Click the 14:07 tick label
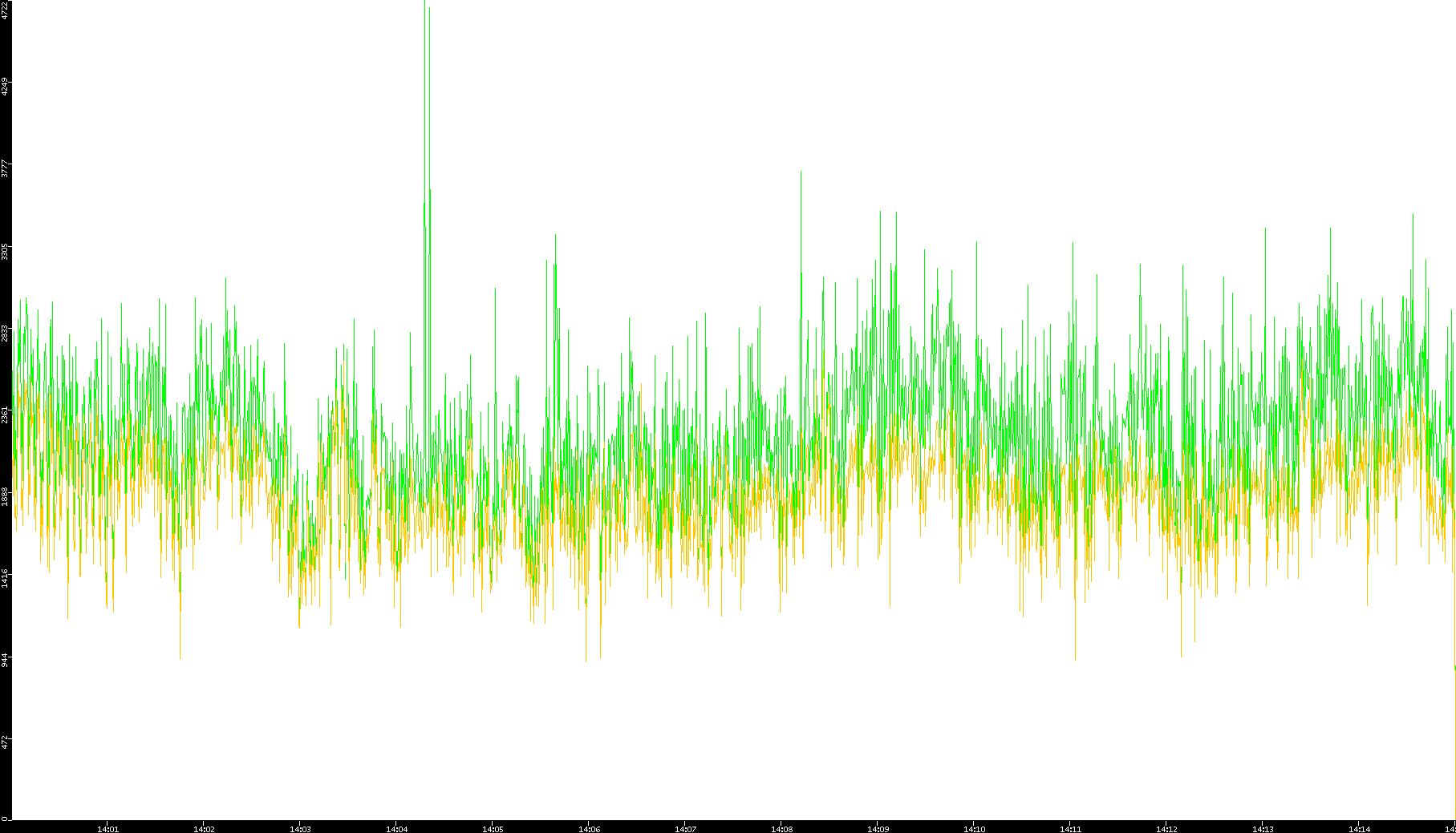The width and height of the screenshot is (1456, 833). (x=685, y=829)
